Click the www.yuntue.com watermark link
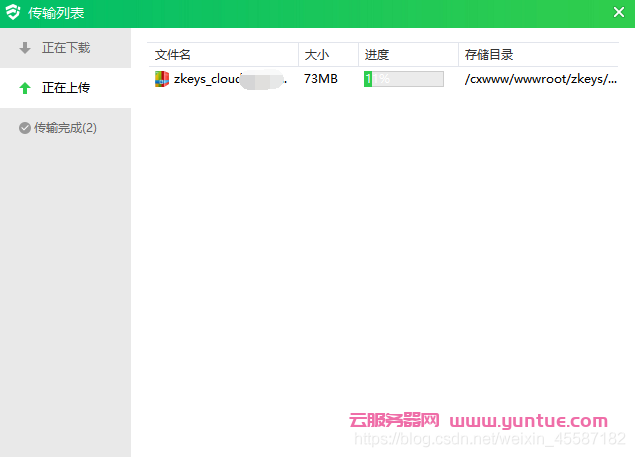 (x=529, y=421)
